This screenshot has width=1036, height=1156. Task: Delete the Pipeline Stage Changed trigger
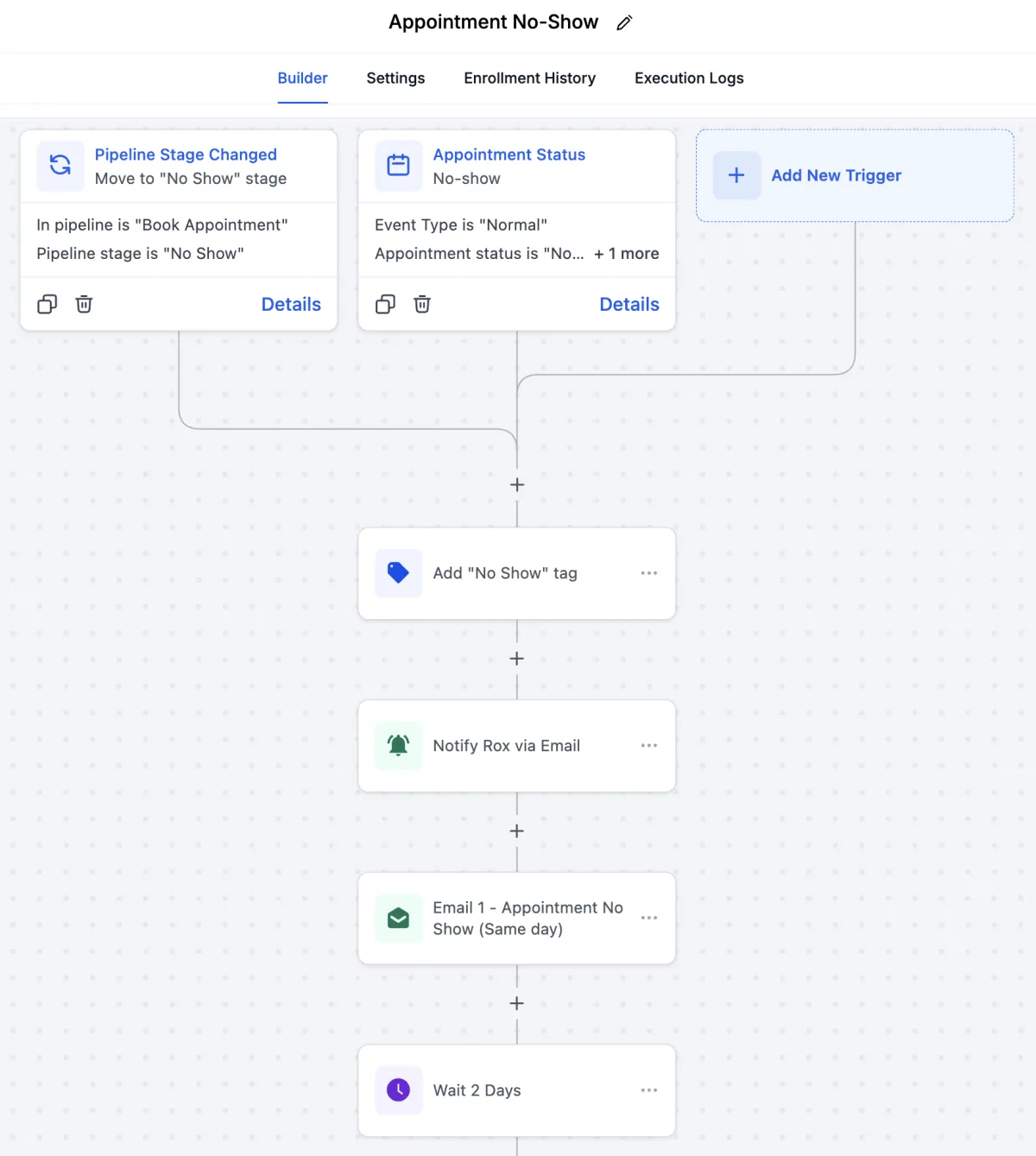click(84, 304)
